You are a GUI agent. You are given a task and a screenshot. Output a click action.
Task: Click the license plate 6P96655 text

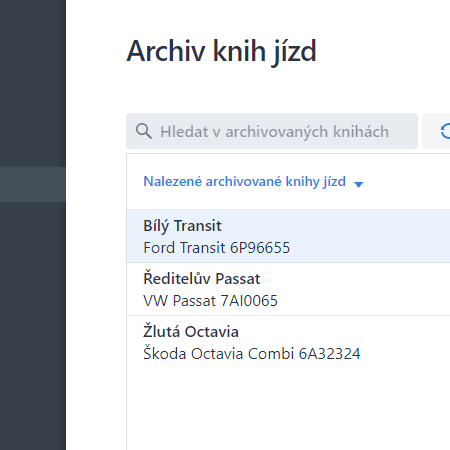pos(260,248)
